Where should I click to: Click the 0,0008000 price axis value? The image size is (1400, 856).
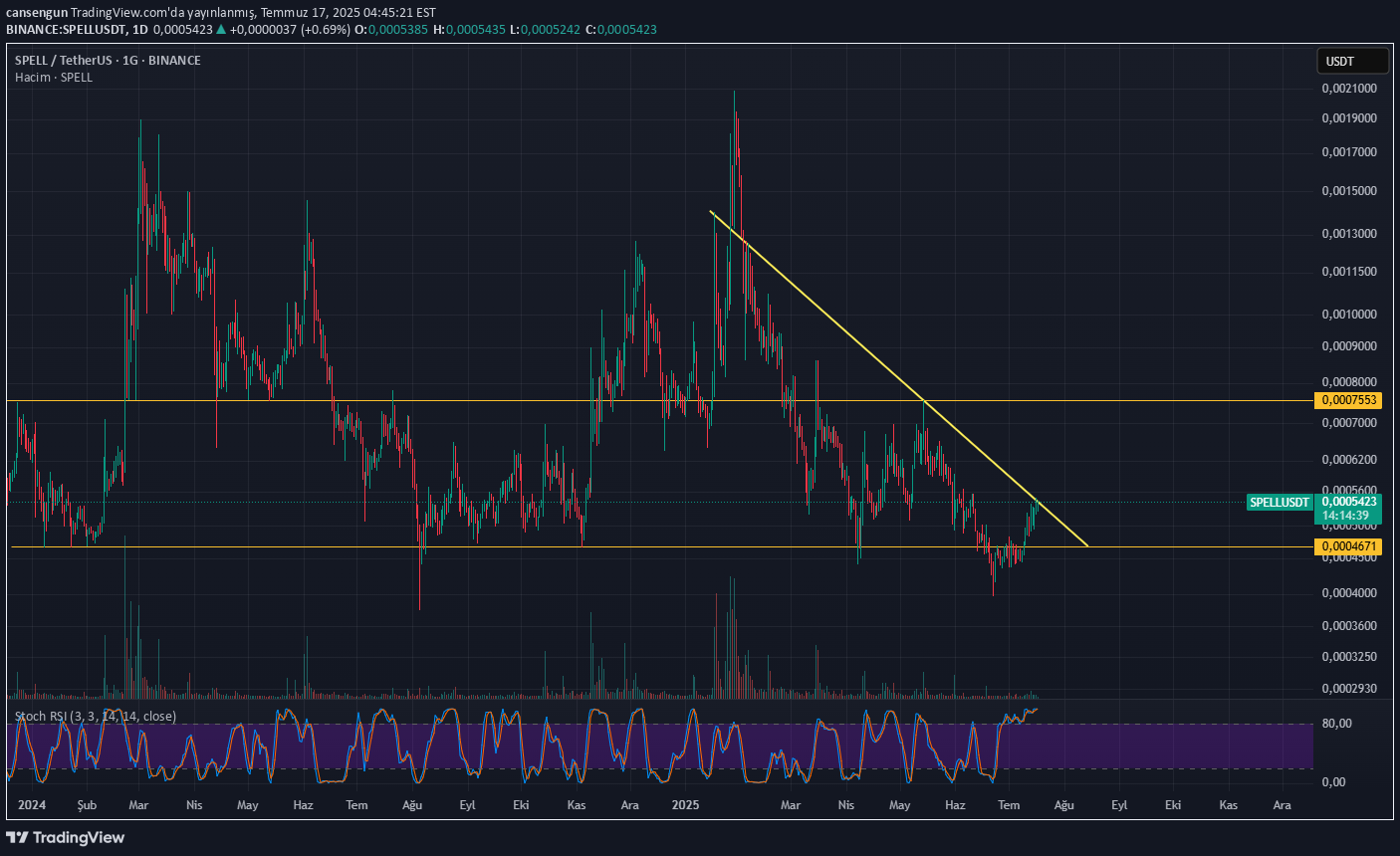coord(1349,382)
